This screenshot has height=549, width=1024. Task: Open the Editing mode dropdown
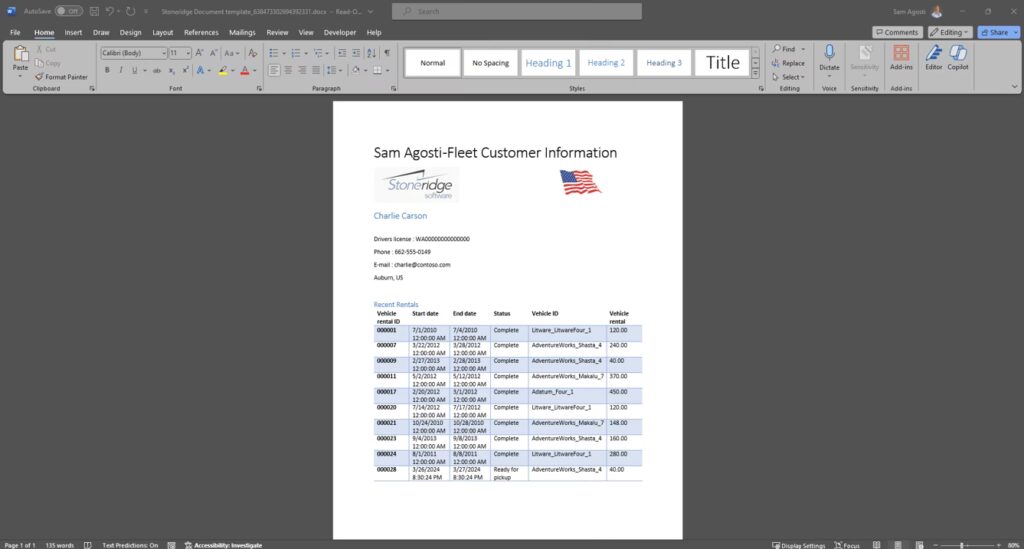(949, 32)
